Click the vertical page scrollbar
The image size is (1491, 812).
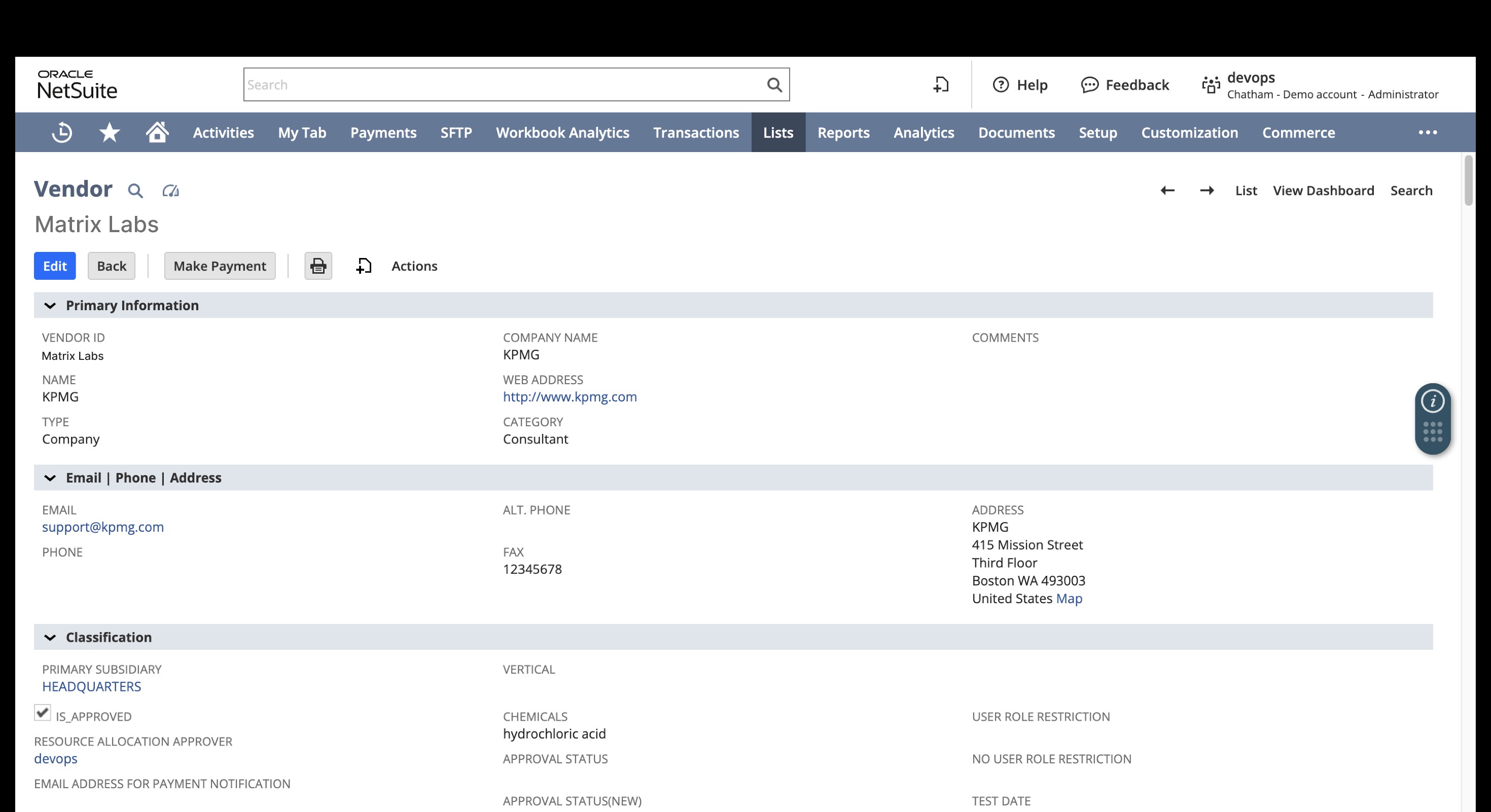tap(1468, 180)
